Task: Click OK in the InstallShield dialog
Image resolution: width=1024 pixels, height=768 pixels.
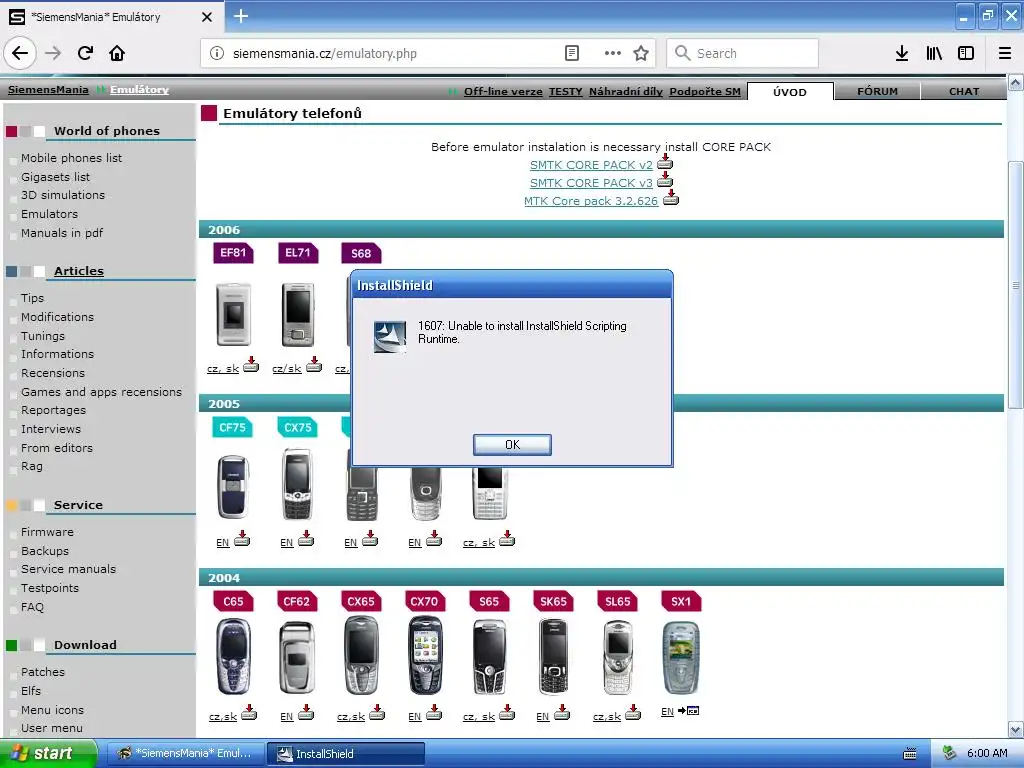Action: pos(512,445)
